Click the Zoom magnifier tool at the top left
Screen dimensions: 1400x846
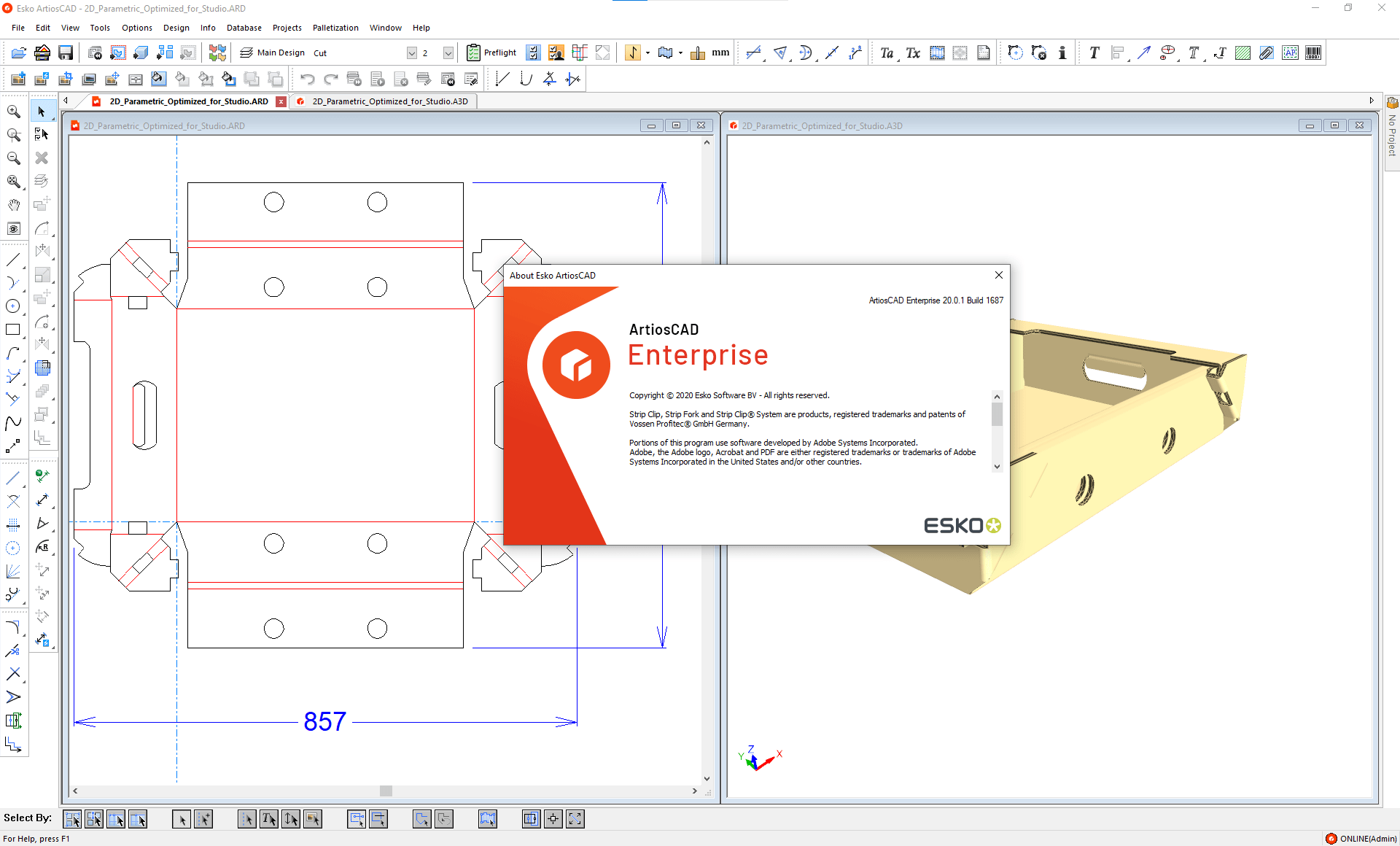point(14,112)
